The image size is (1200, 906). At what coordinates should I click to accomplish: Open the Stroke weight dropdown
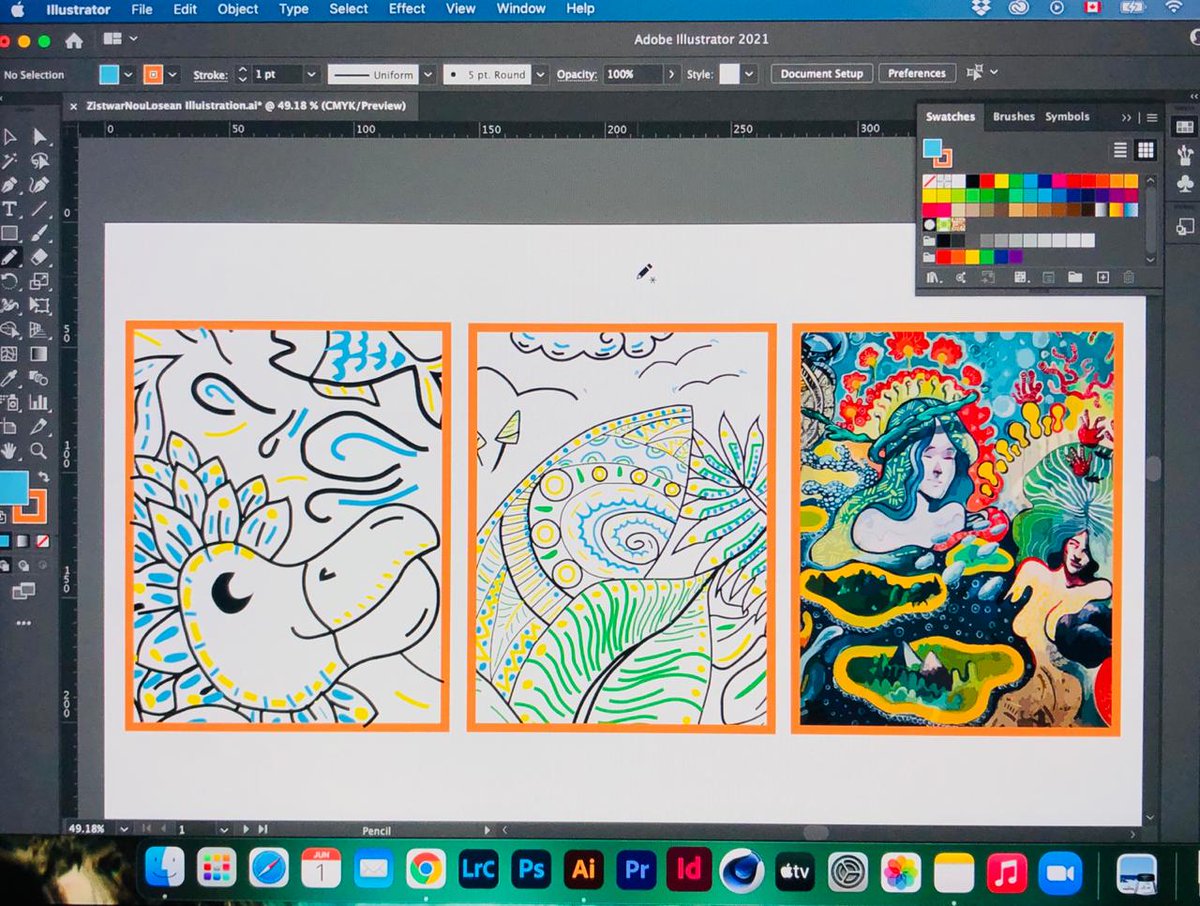pos(311,73)
